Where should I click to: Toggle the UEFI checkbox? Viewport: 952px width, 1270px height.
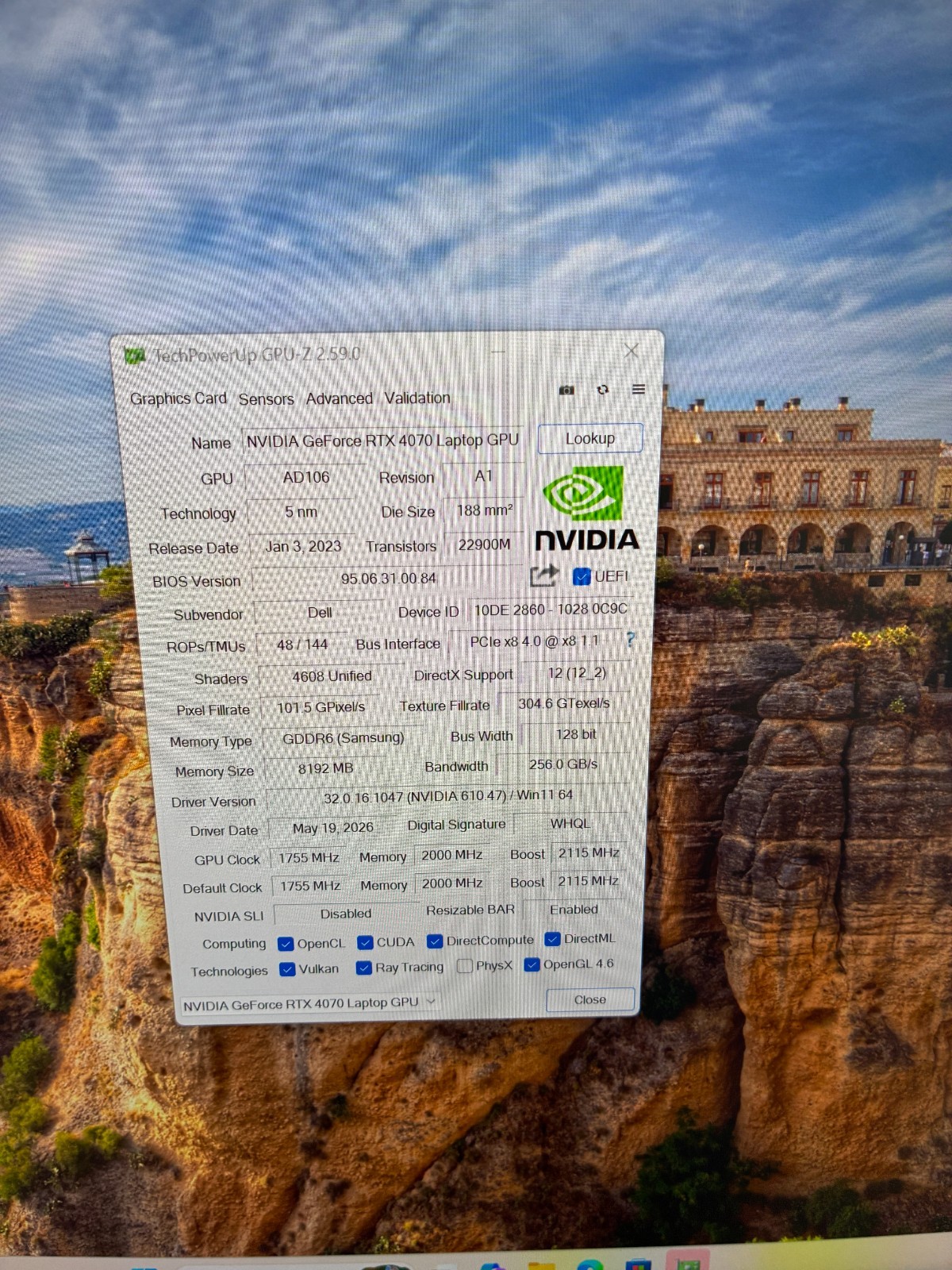(x=582, y=576)
